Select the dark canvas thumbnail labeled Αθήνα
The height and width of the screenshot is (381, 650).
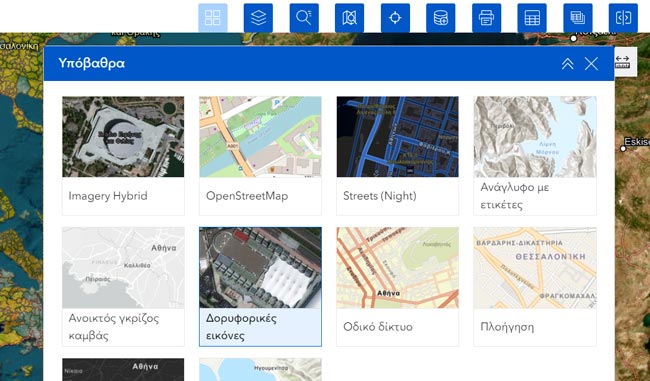pos(123,369)
